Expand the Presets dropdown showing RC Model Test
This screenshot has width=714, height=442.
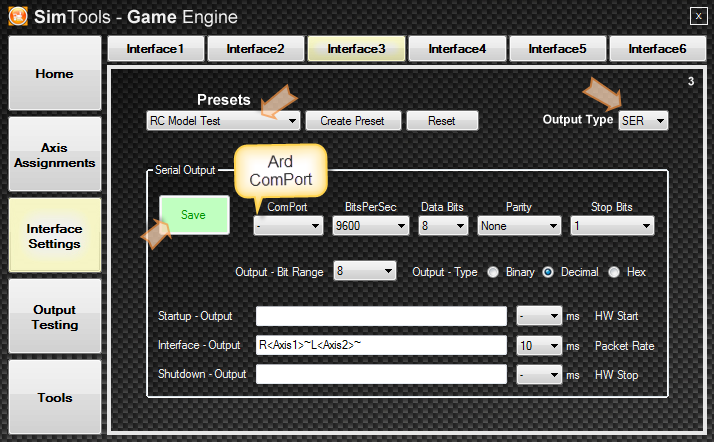(x=223, y=121)
